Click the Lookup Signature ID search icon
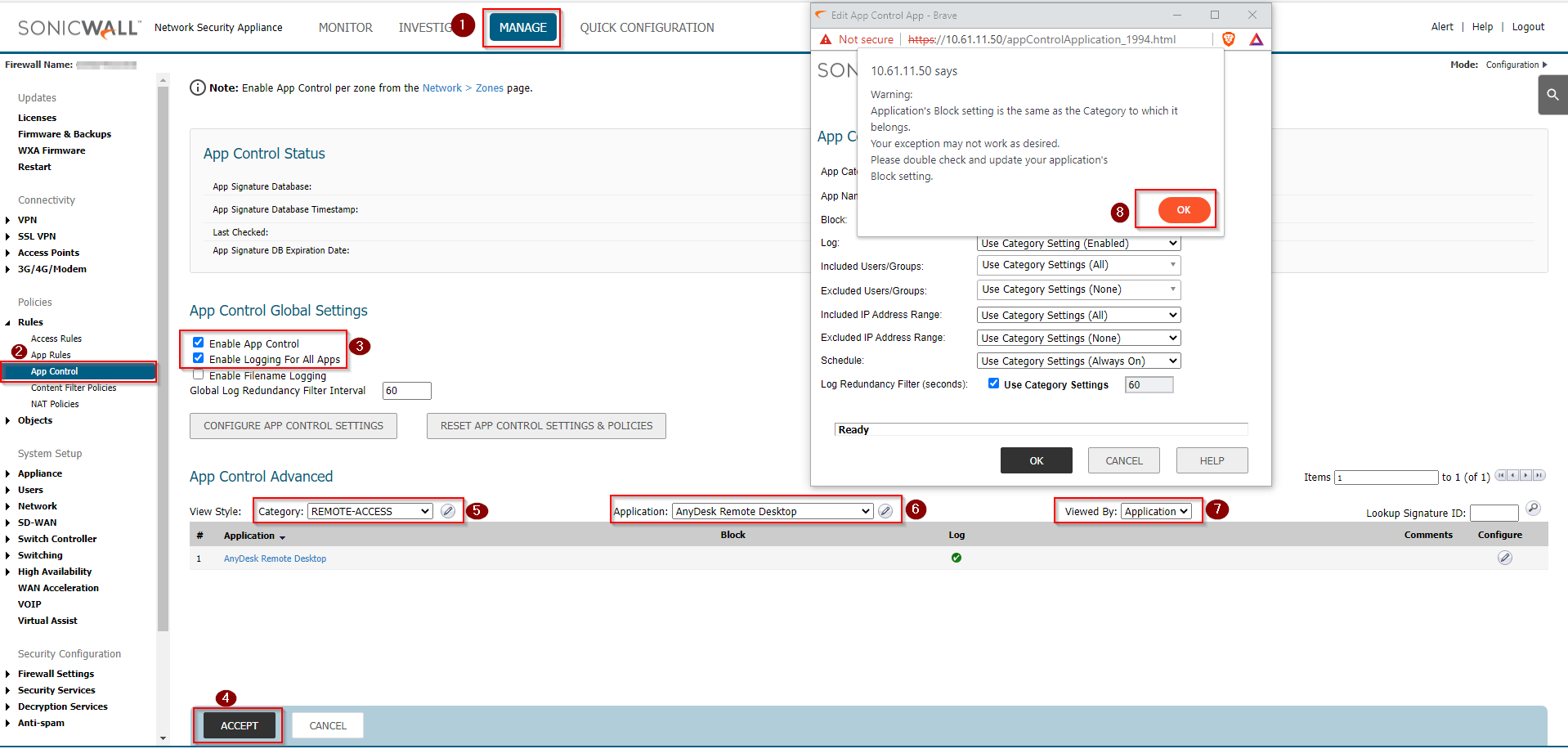This screenshot has height=749, width=1568. [x=1533, y=509]
